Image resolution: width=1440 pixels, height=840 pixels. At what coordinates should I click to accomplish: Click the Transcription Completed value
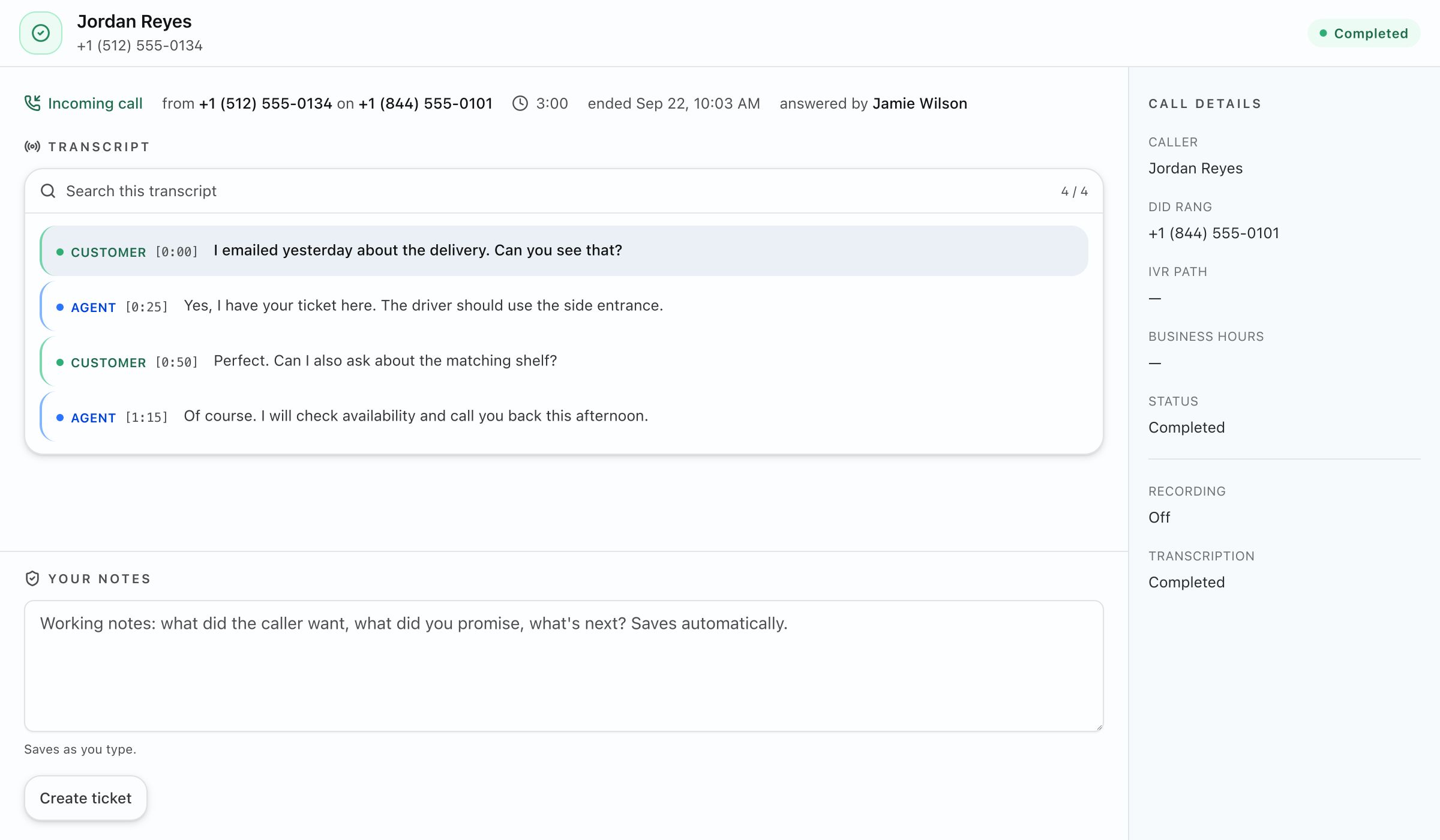pyautogui.click(x=1186, y=582)
